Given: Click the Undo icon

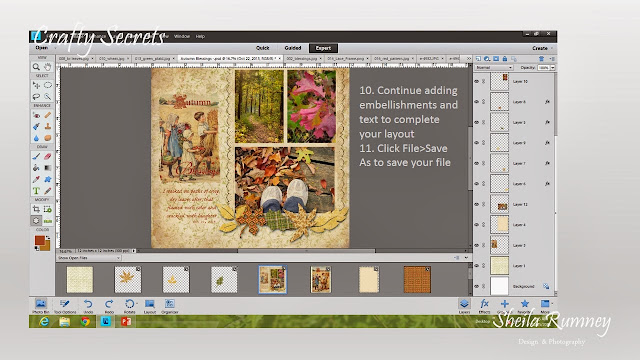Looking at the screenshot, I should (x=88, y=305).
